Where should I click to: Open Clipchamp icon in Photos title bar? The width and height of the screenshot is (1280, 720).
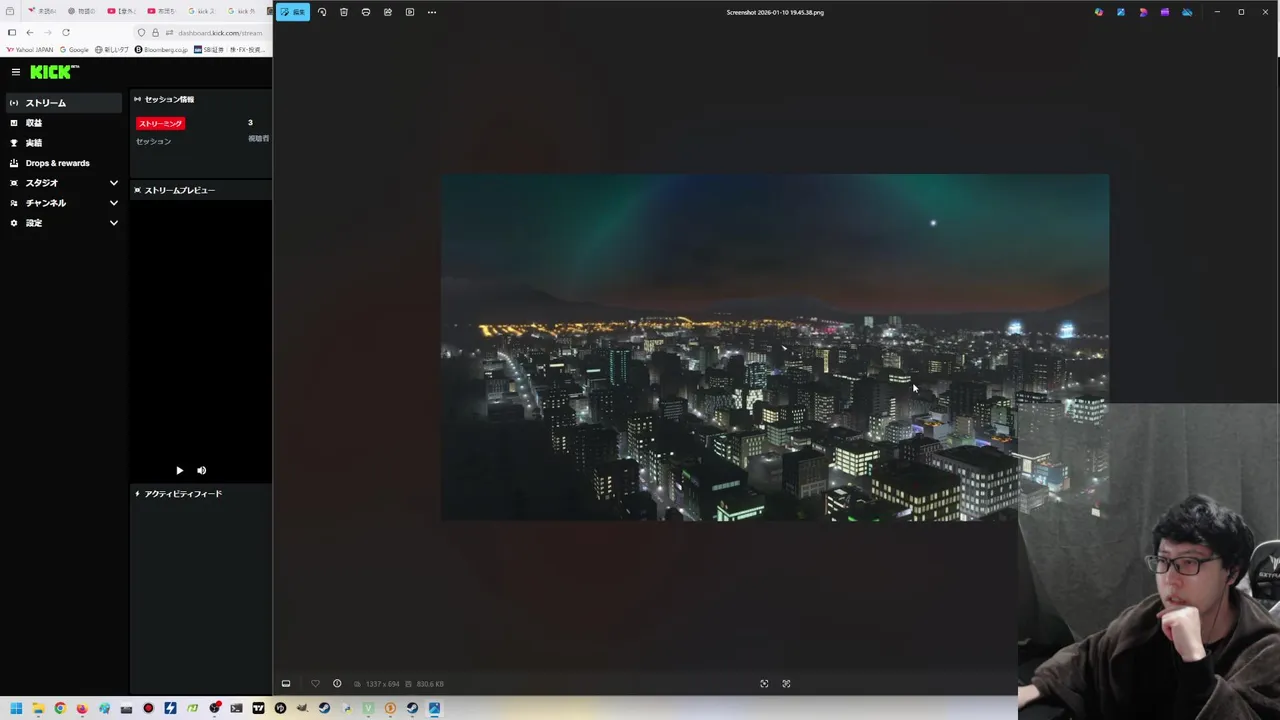coord(1165,12)
